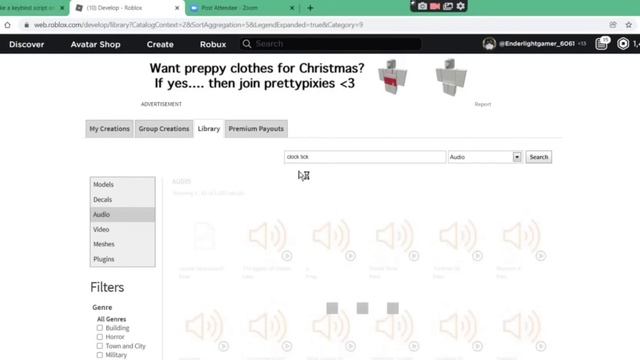Screen dimensions: 640x360
Task: Toggle the Horror genre checkbox
Action: [100, 337]
